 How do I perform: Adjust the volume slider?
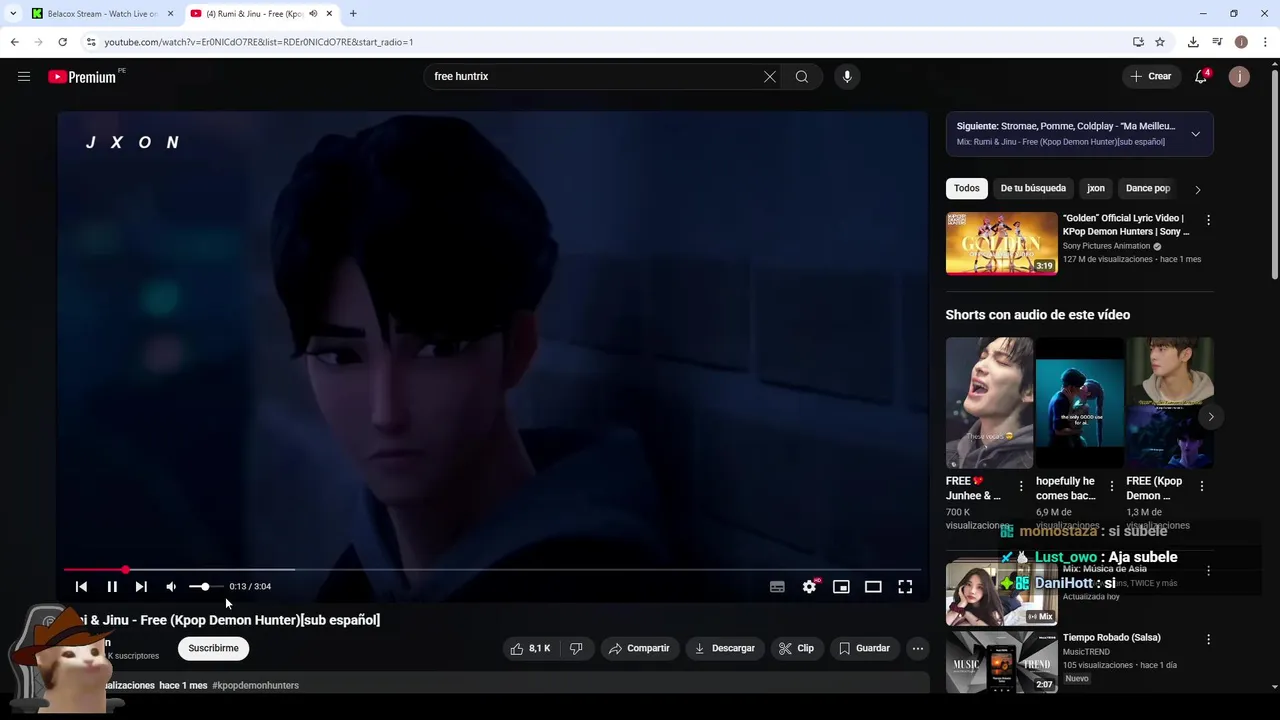tap(205, 587)
